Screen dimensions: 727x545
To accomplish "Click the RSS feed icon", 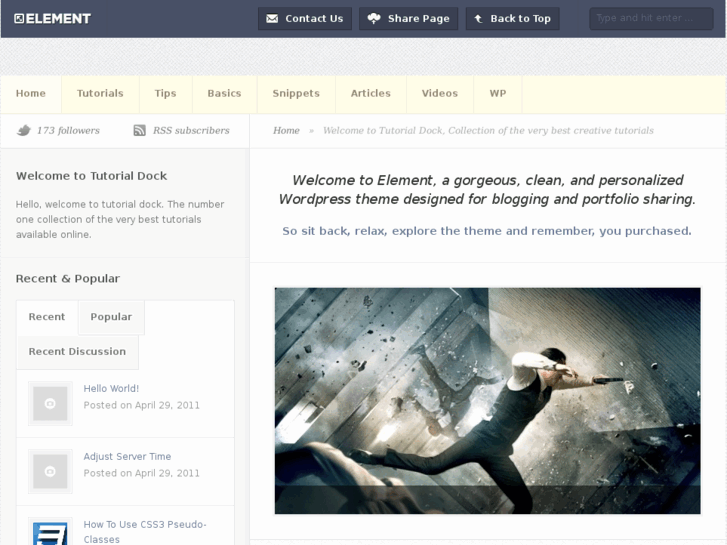I will pyautogui.click(x=140, y=130).
